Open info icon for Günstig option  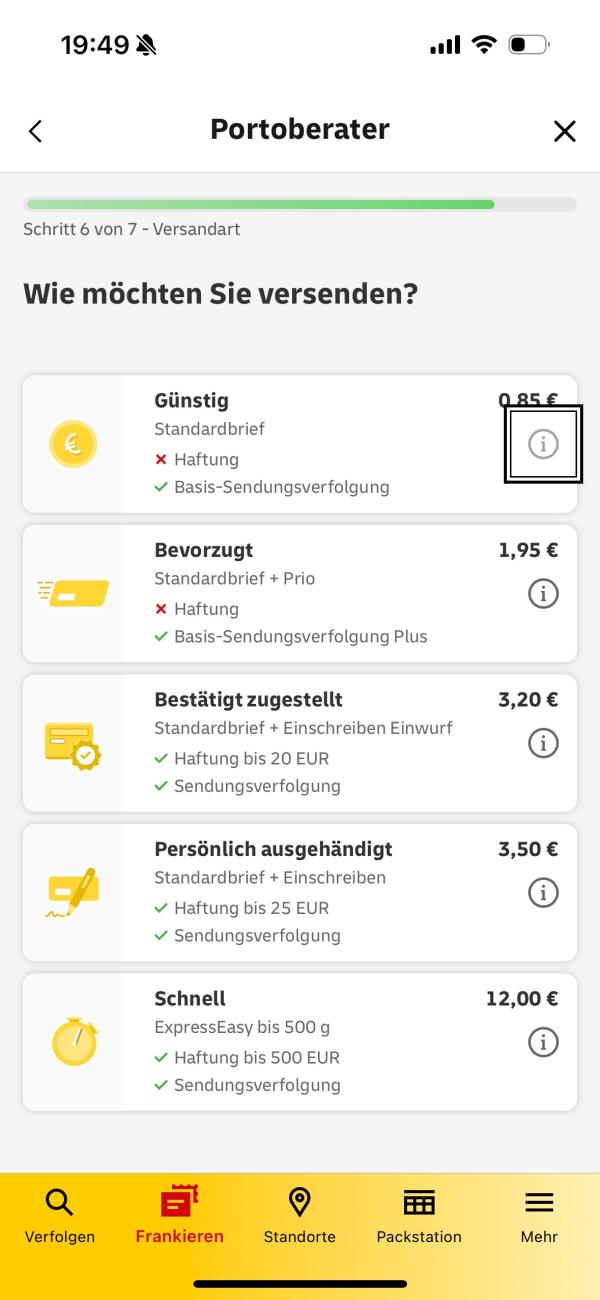tap(543, 443)
